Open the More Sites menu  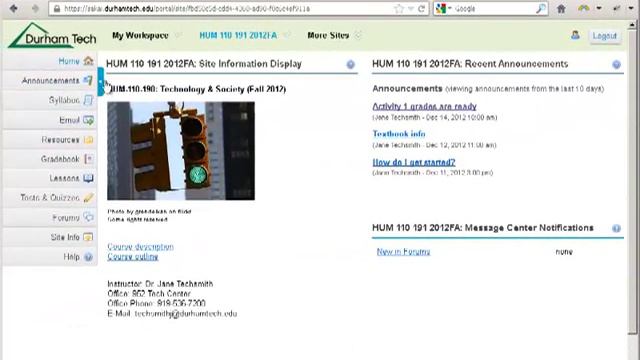click(x=328, y=36)
